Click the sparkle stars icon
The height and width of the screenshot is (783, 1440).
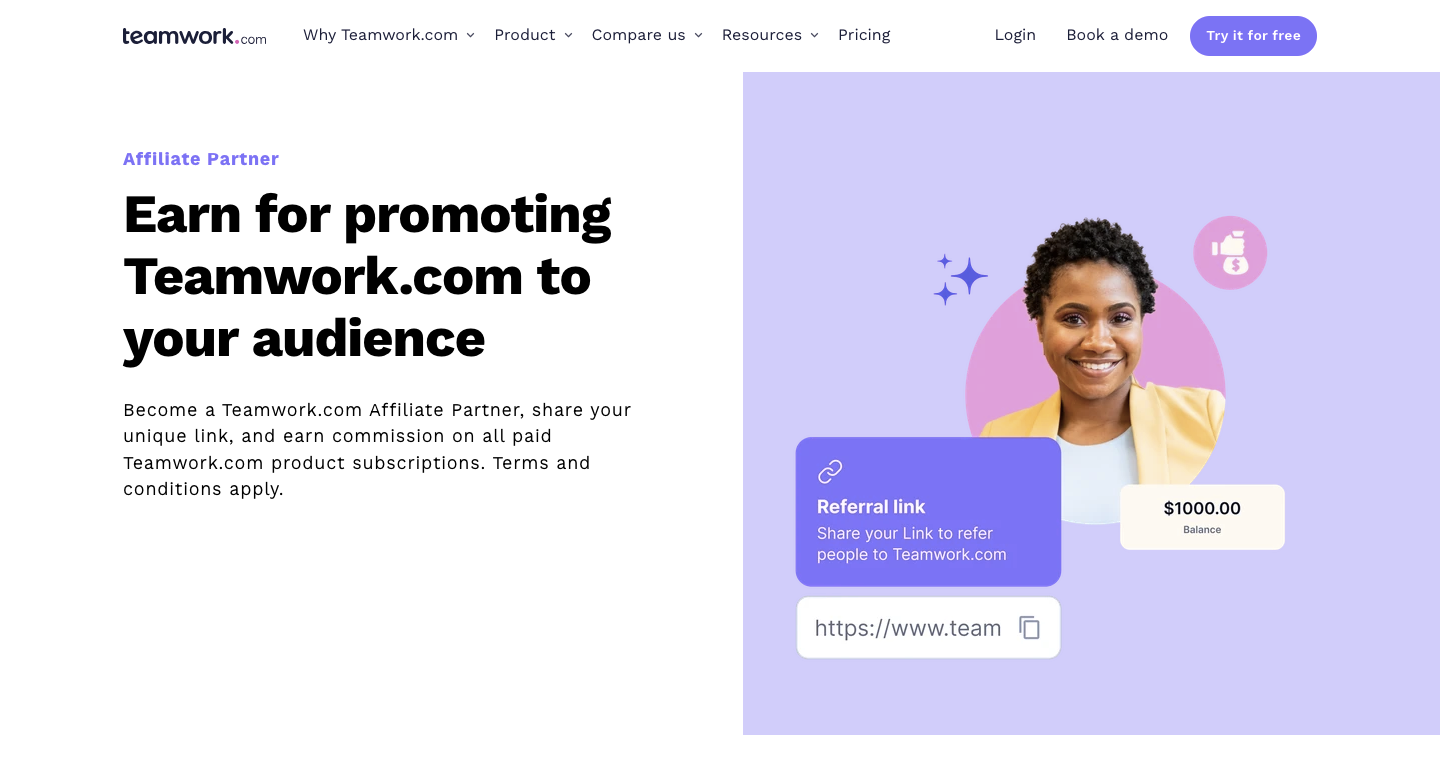960,279
